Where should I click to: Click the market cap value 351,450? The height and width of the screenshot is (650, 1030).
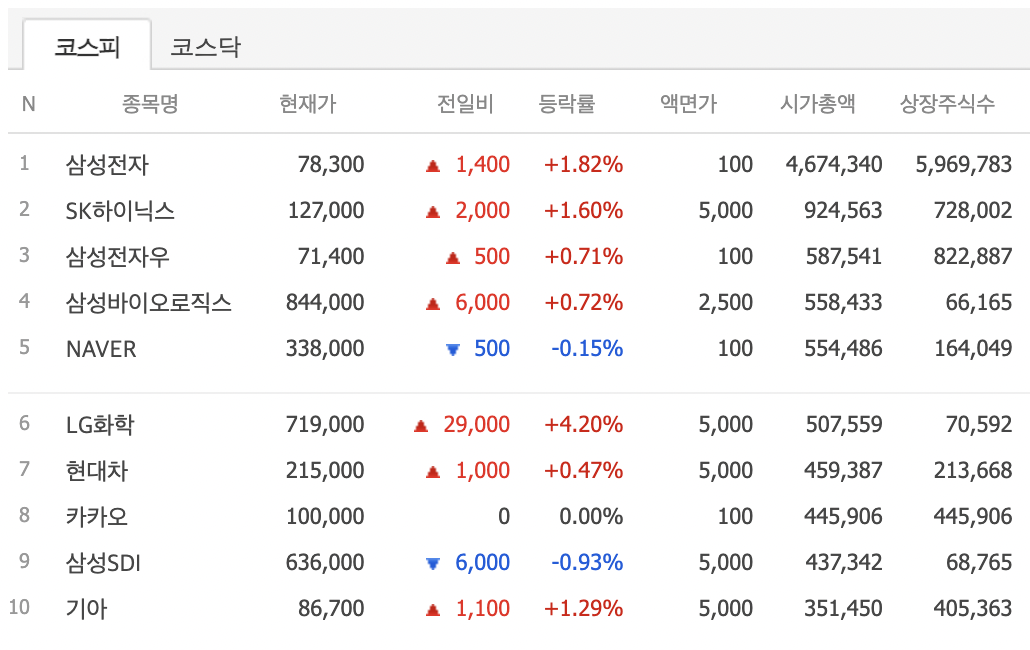[843, 608]
